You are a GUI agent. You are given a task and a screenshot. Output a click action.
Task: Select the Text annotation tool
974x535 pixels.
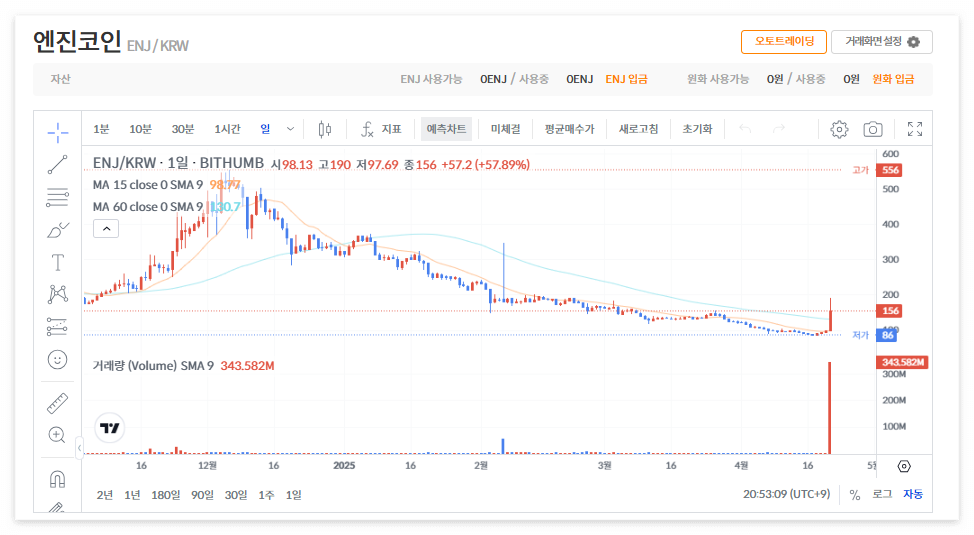tap(58, 262)
